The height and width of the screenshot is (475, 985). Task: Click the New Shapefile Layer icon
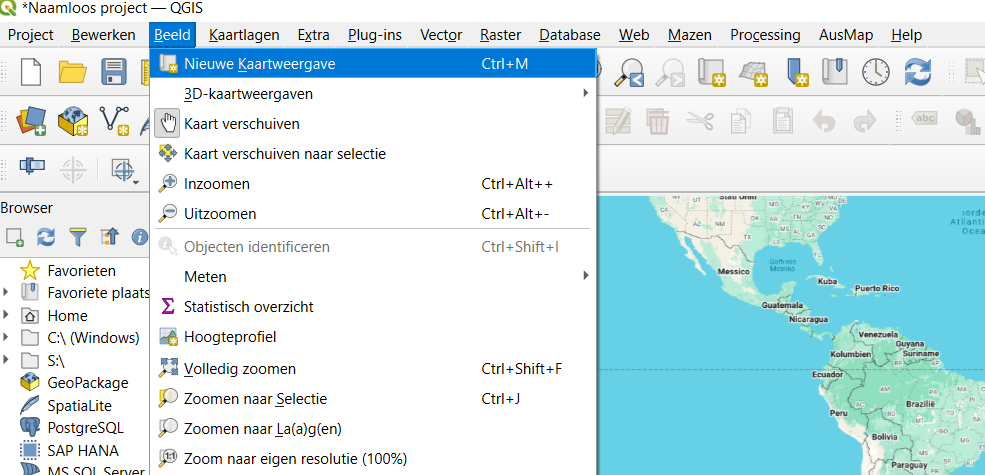pyautogui.click(x=115, y=122)
